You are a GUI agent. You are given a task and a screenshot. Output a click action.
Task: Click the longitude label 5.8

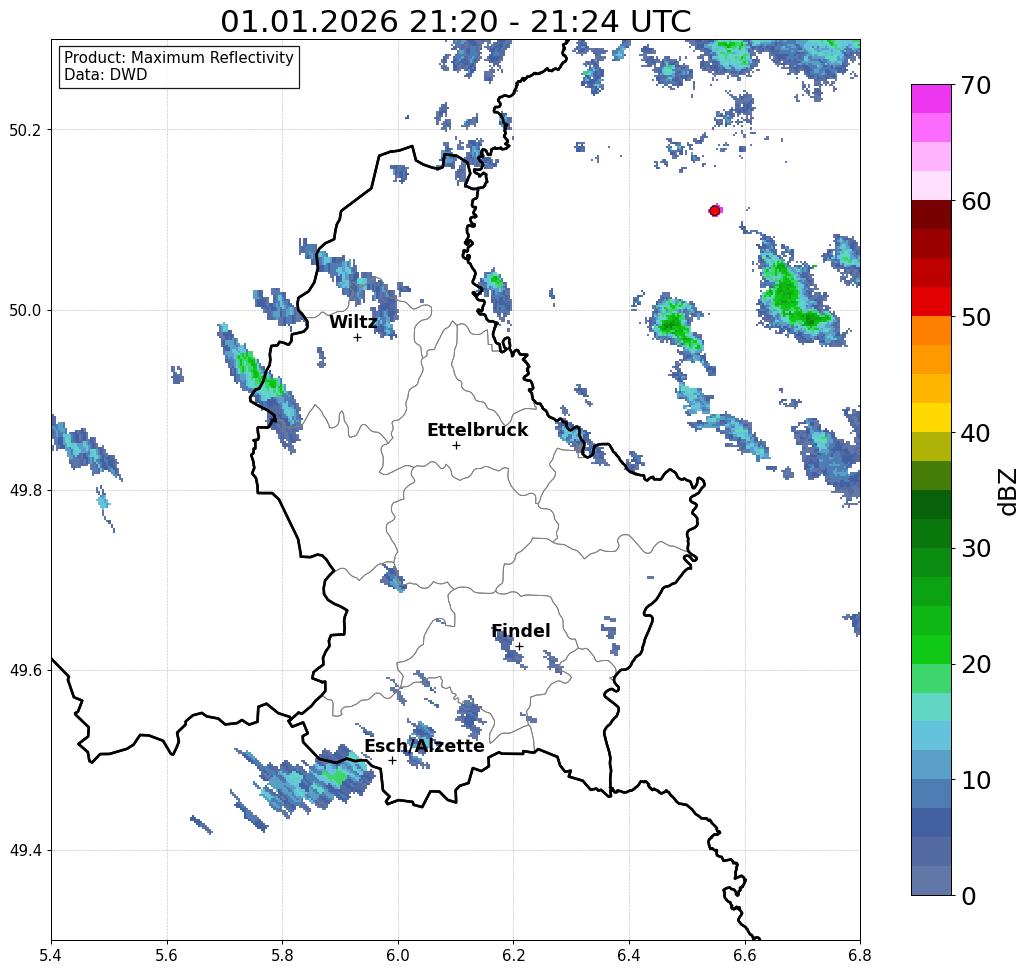click(x=282, y=955)
